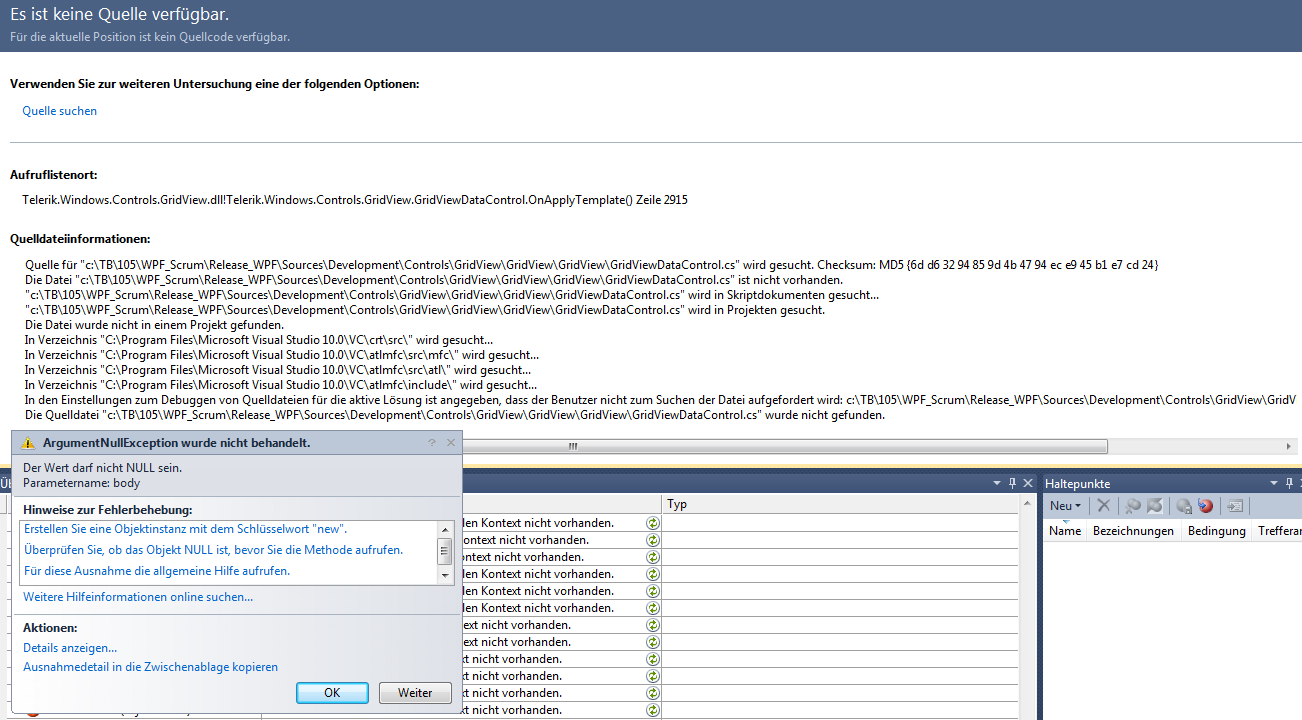This screenshot has width=1302, height=720.
Task: Click the warning triangle icon in the exception dialog title
Action: pyautogui.click(x=29, y=443)
